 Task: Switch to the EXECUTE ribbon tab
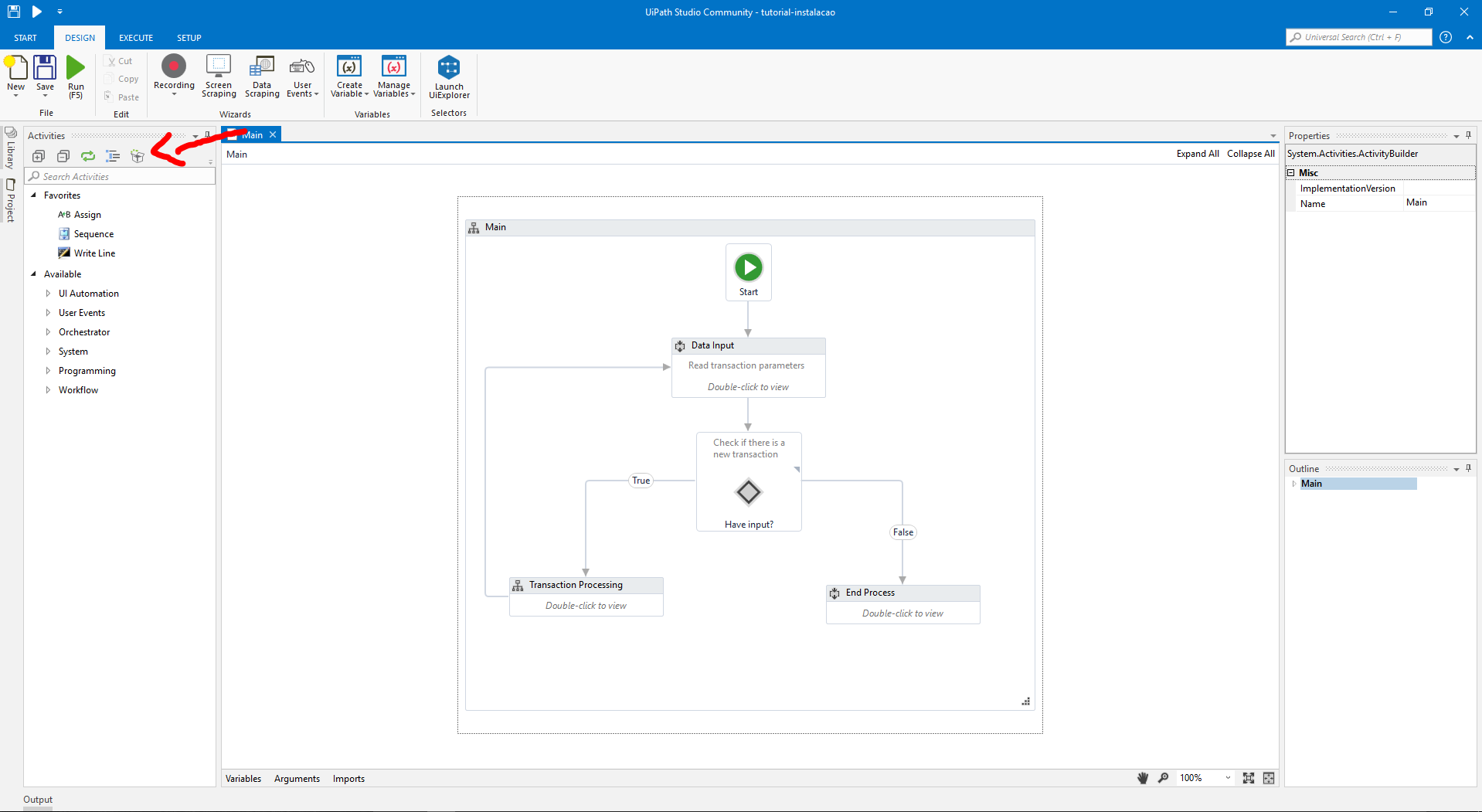136,38
